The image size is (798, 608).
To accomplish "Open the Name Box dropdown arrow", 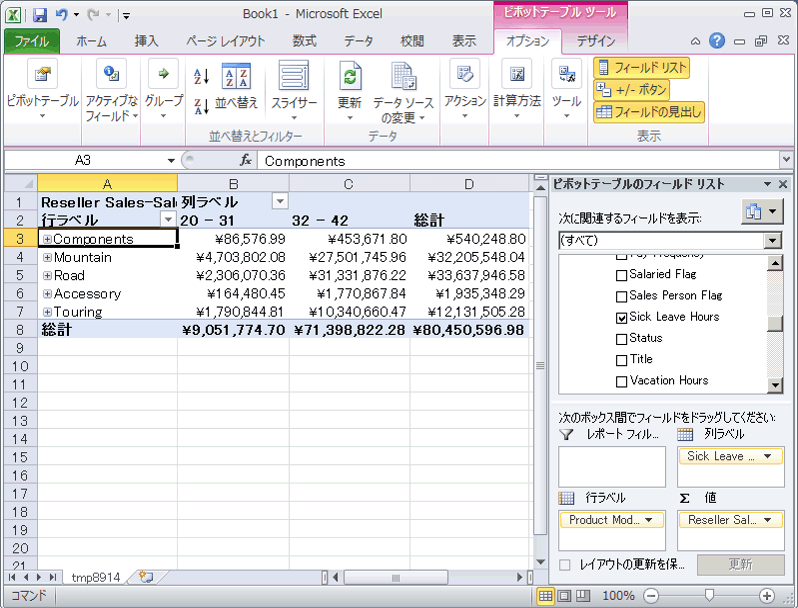I will point(171,161).
